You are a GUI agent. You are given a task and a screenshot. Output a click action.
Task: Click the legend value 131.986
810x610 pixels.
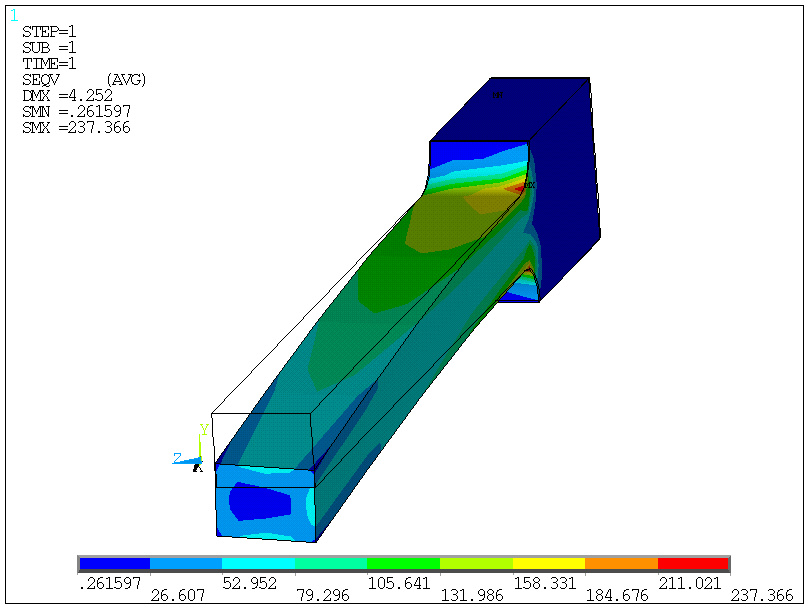[472, 596]
